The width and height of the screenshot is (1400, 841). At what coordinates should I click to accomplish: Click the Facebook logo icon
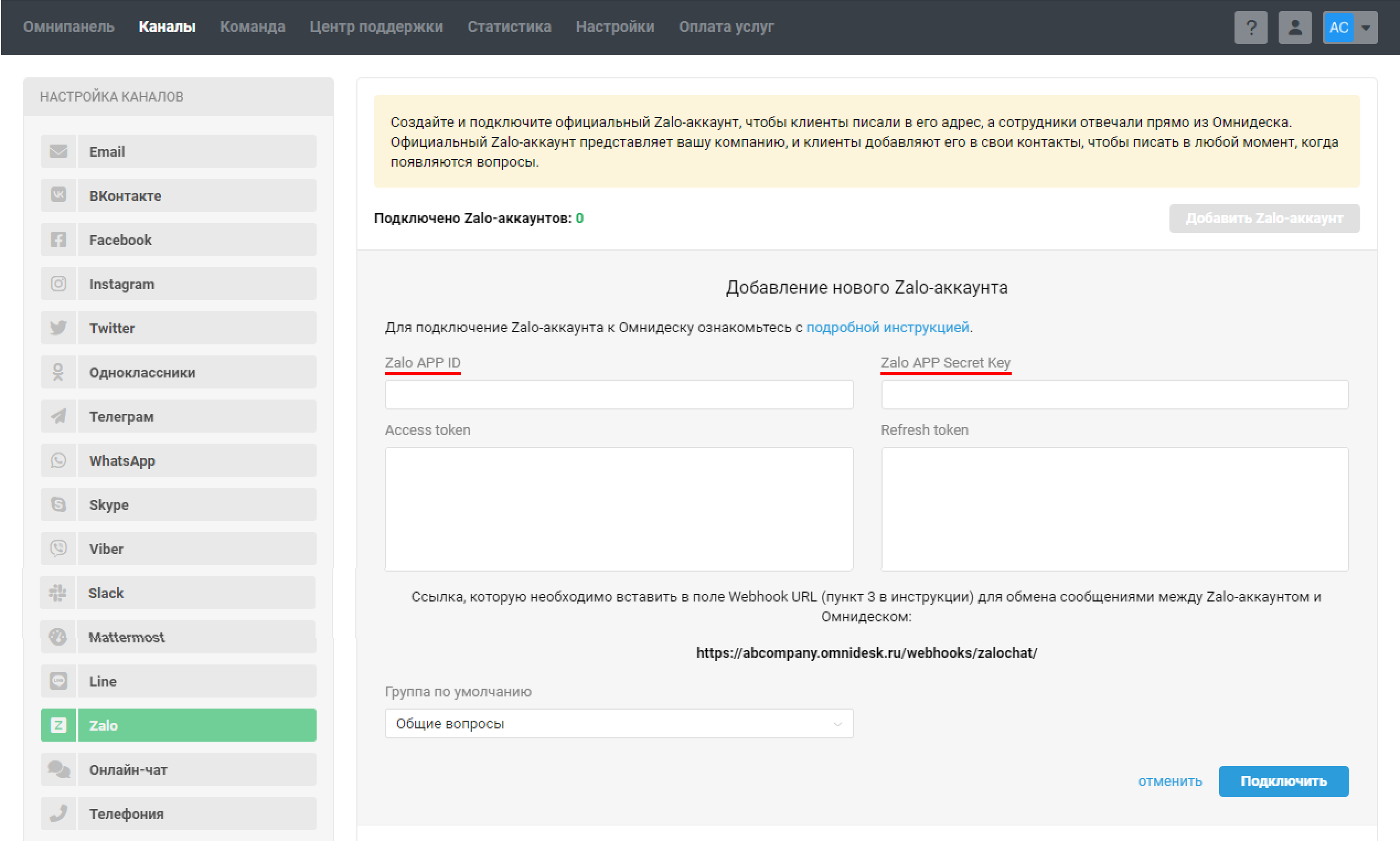point(58,239)
